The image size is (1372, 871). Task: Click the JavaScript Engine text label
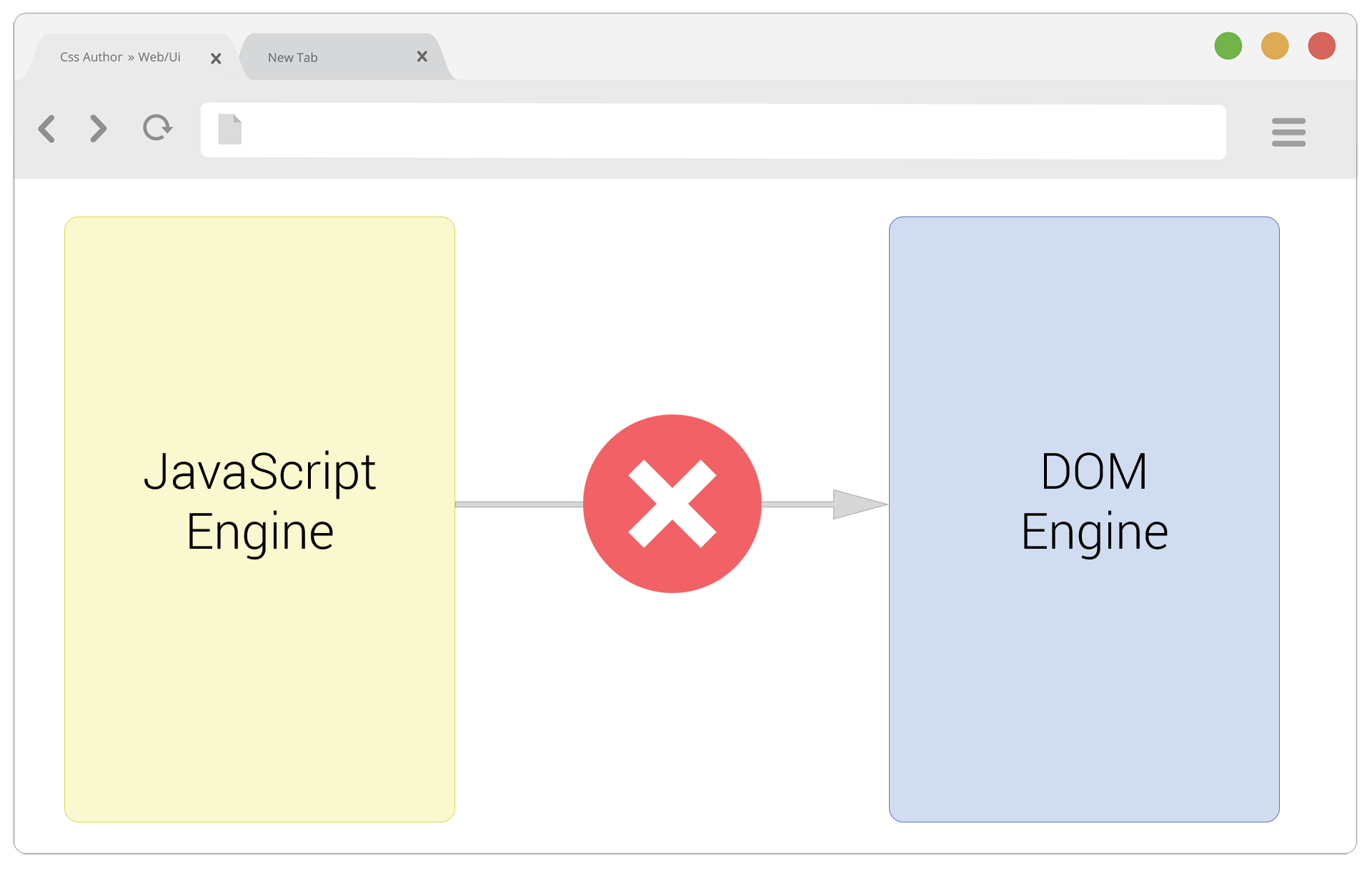[259, 502]
